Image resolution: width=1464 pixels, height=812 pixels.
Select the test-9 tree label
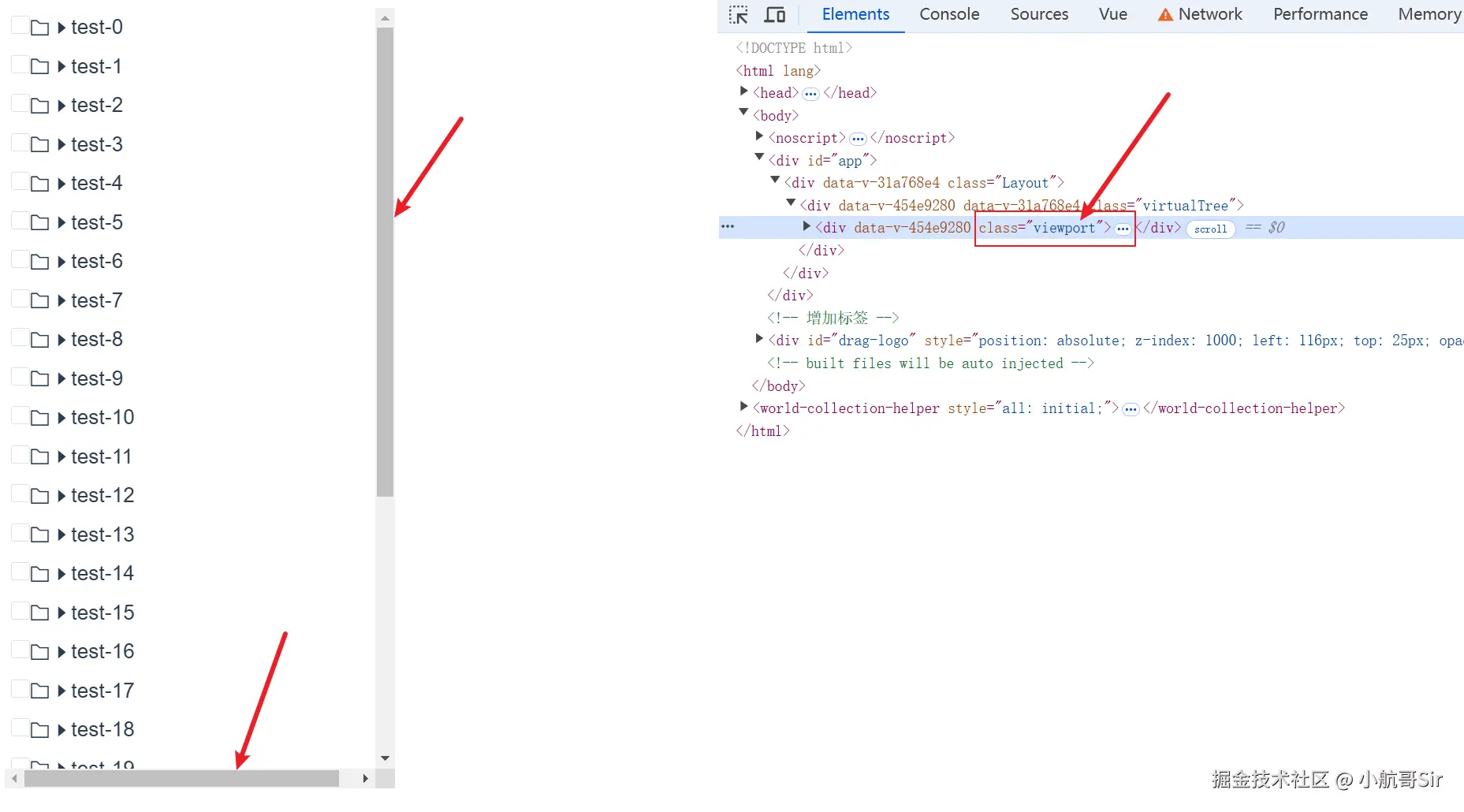point(97,379)
